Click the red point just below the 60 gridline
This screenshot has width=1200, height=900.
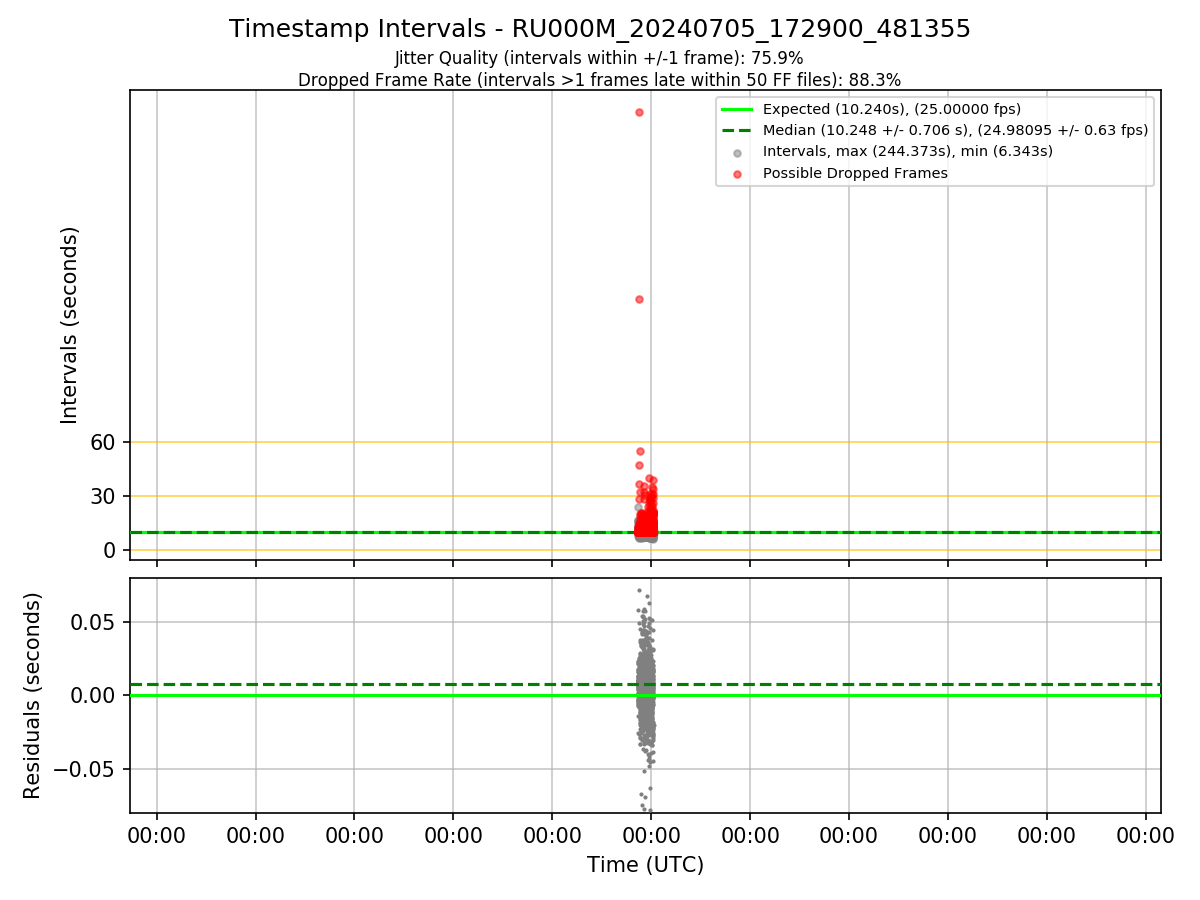(640, 451)
